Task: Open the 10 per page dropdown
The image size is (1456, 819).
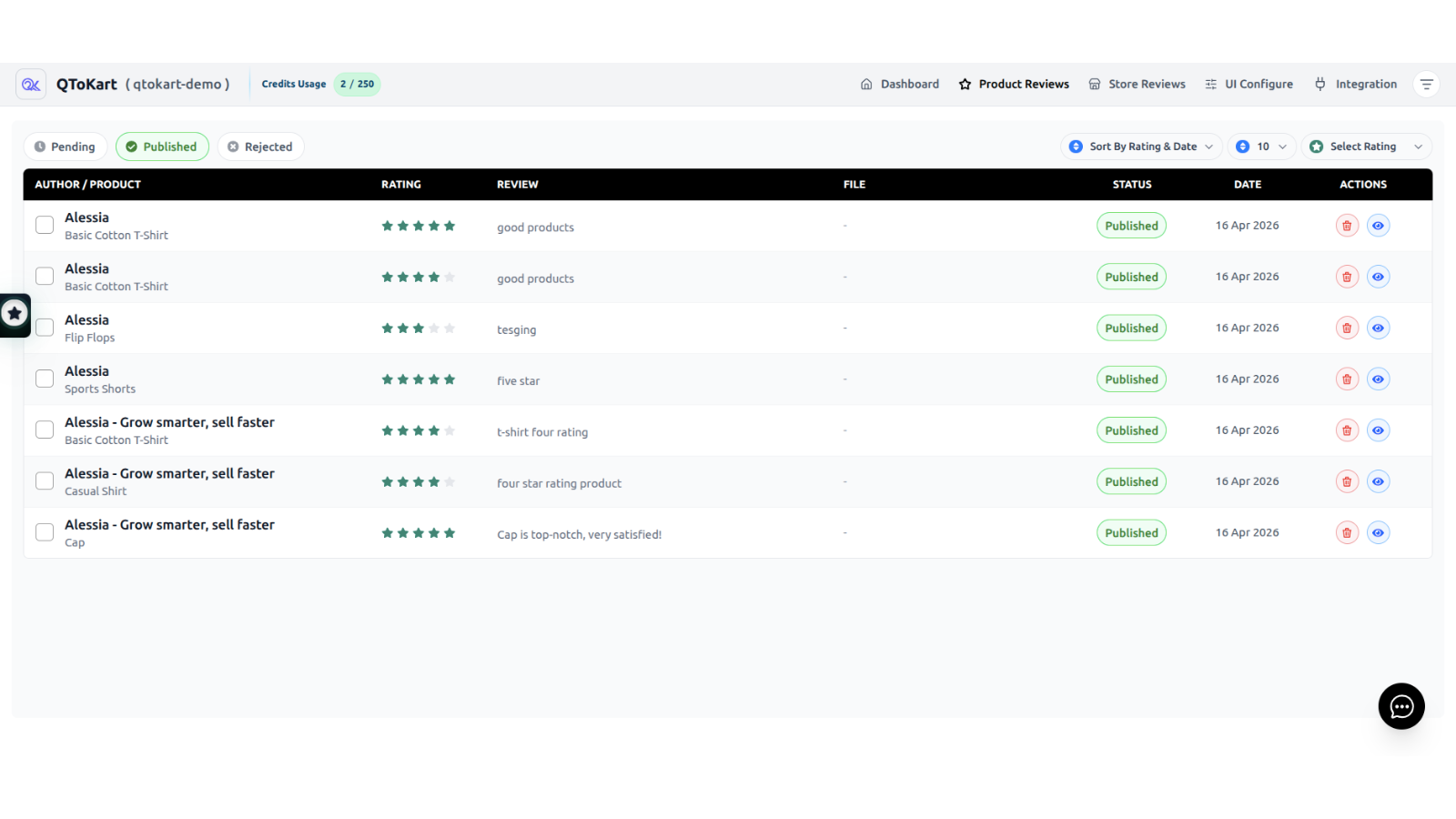Action: pyautogui.click(x=1261, y=147)
